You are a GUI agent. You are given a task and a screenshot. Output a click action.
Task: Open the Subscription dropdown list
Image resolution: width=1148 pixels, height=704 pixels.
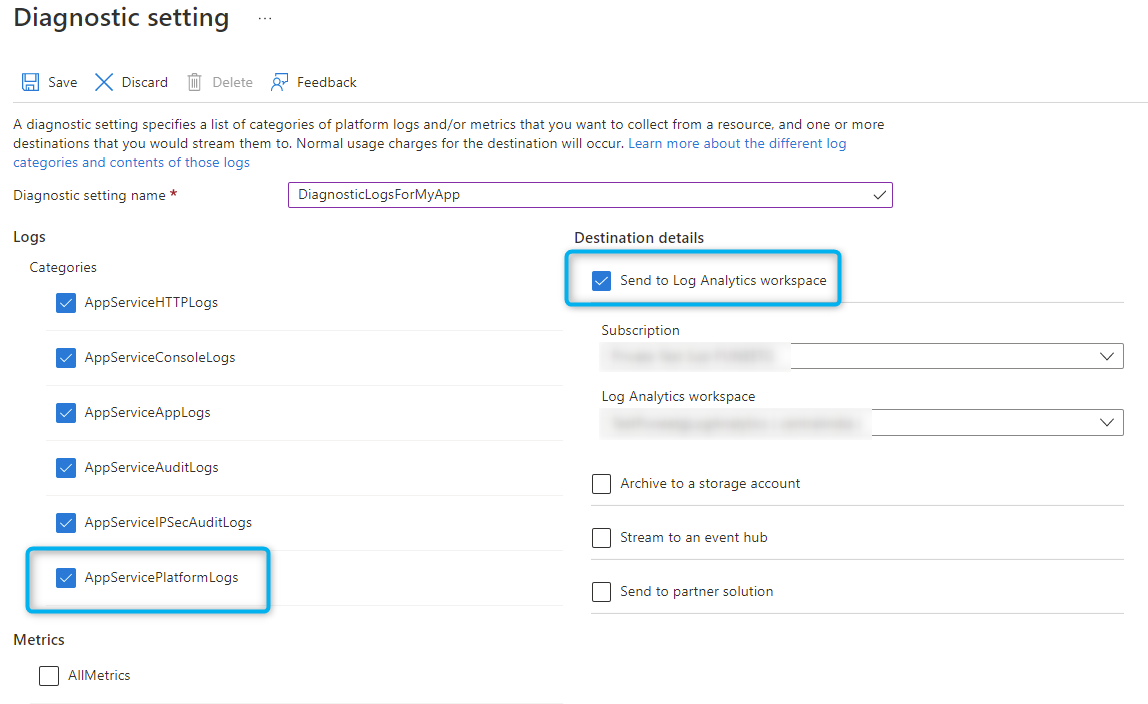tap(950, 356)
